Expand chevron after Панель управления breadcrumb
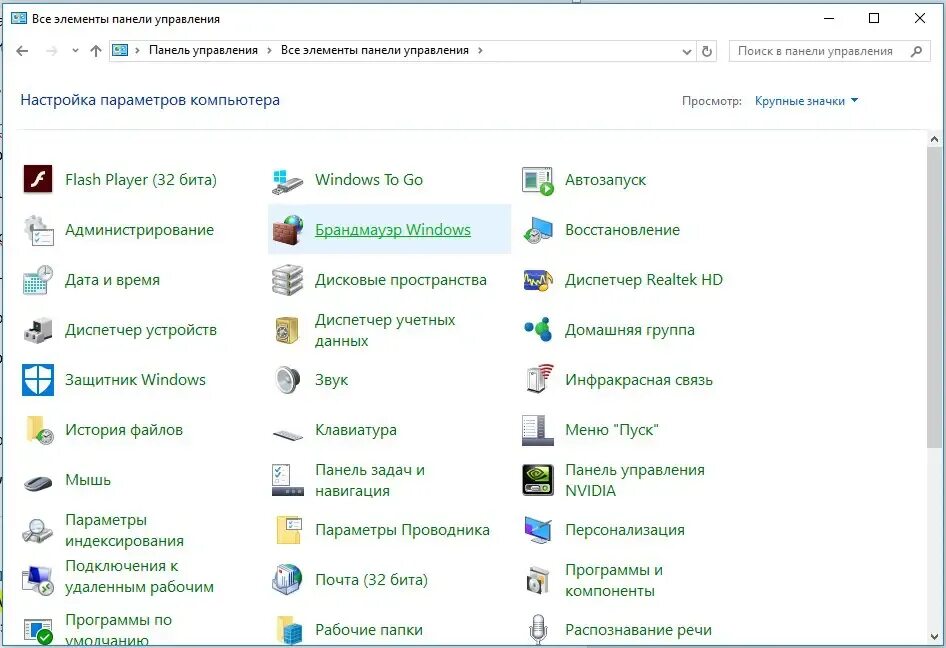This screenshot has height=648, width=946. pos(269,51)
